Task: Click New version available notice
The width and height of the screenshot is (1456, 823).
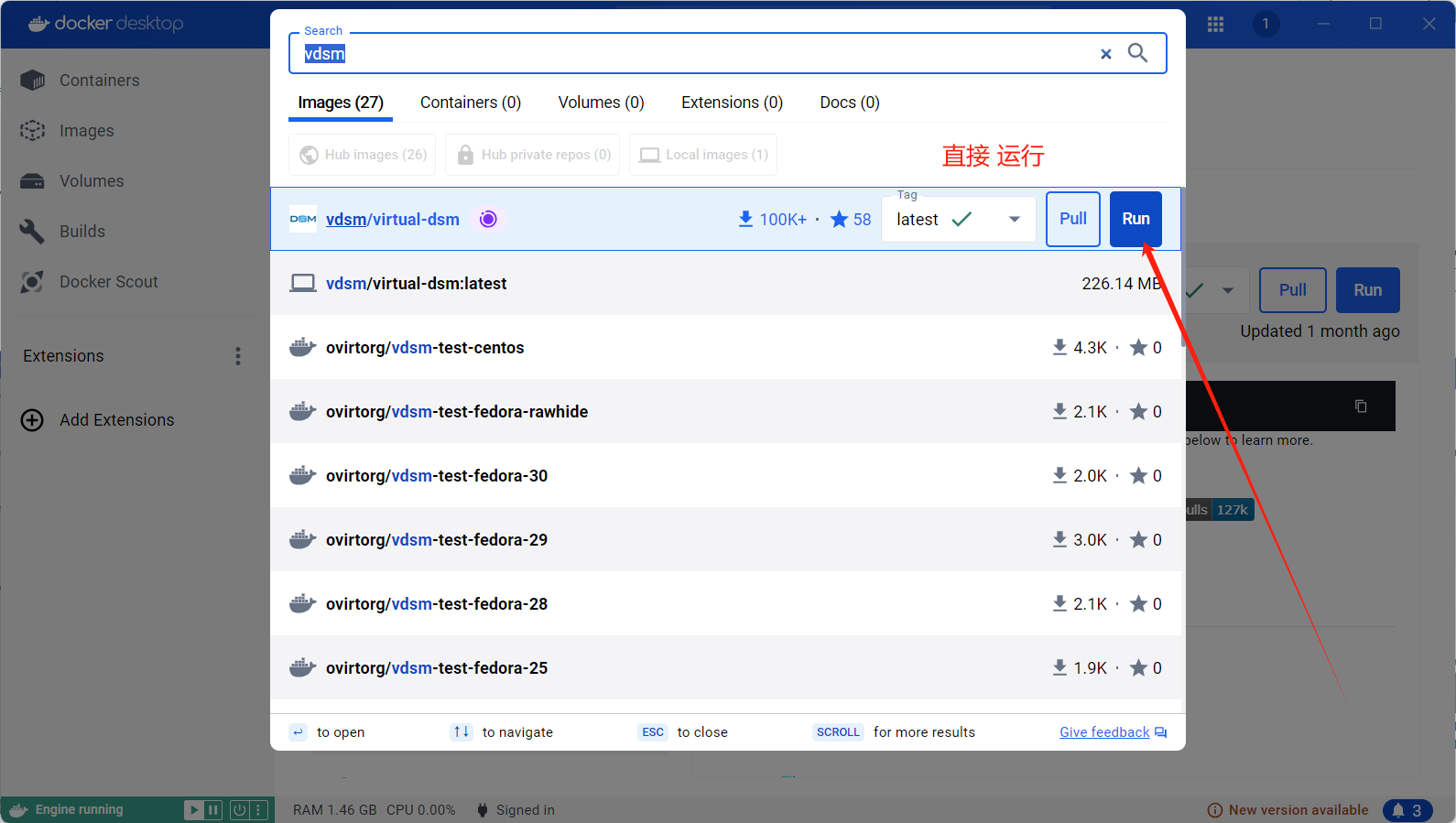Action: [x=1288, y=810]
